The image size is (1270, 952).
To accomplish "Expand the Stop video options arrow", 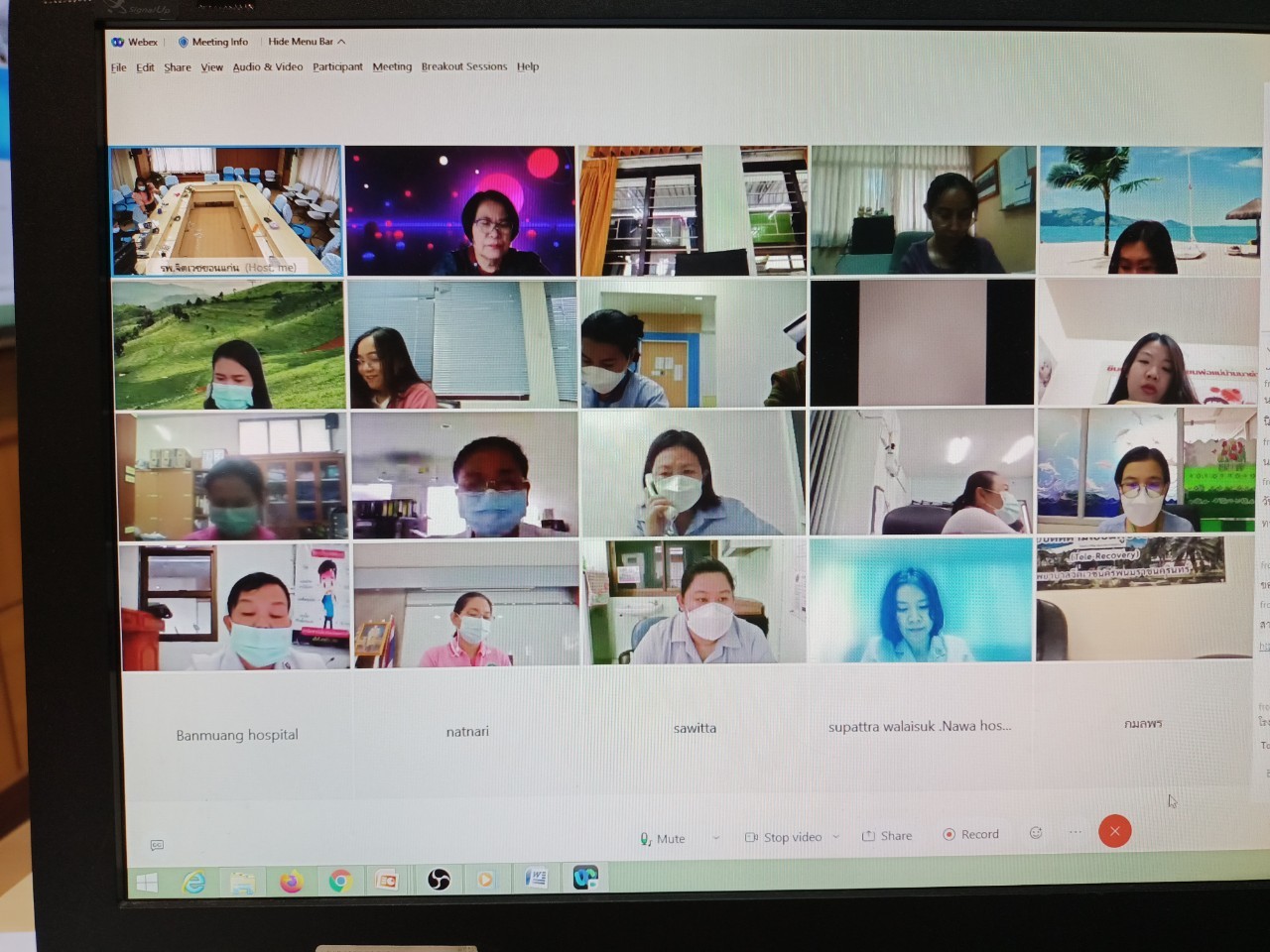I will (x=836, y=837).
